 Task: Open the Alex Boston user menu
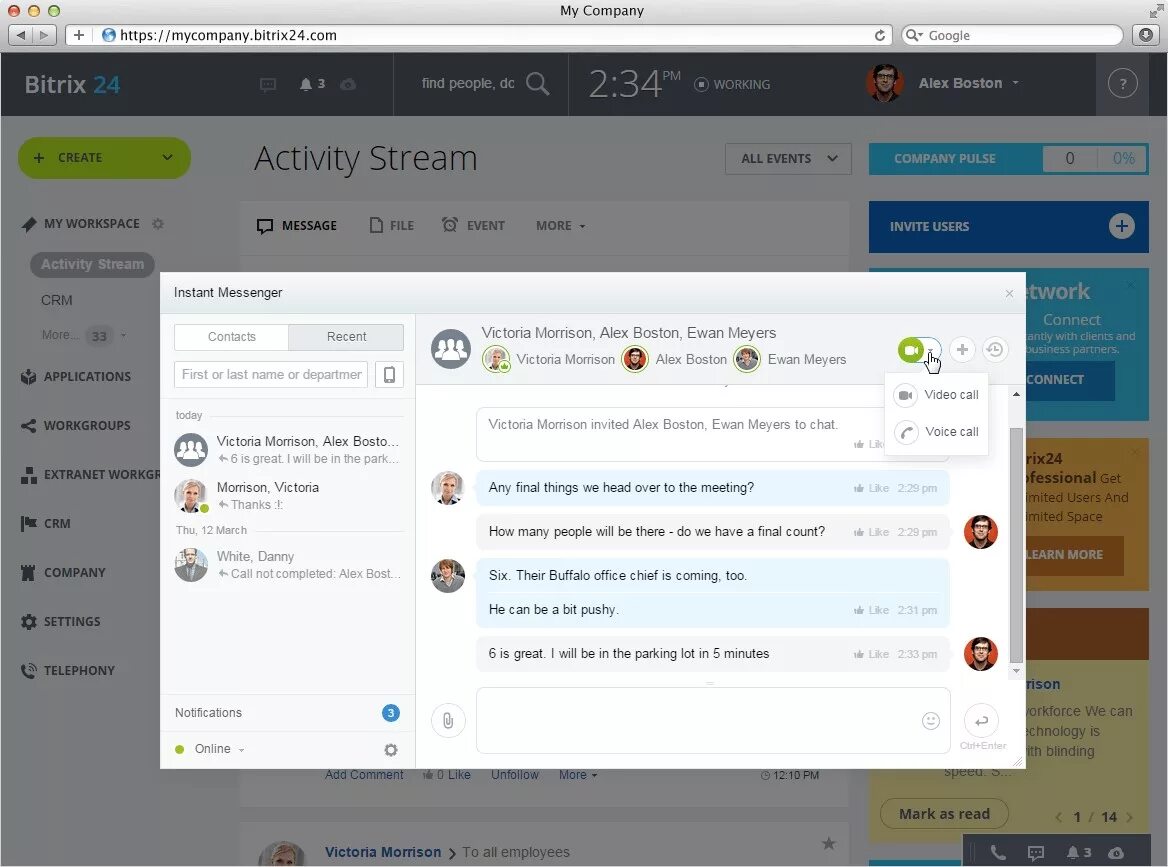coord(968,83)
